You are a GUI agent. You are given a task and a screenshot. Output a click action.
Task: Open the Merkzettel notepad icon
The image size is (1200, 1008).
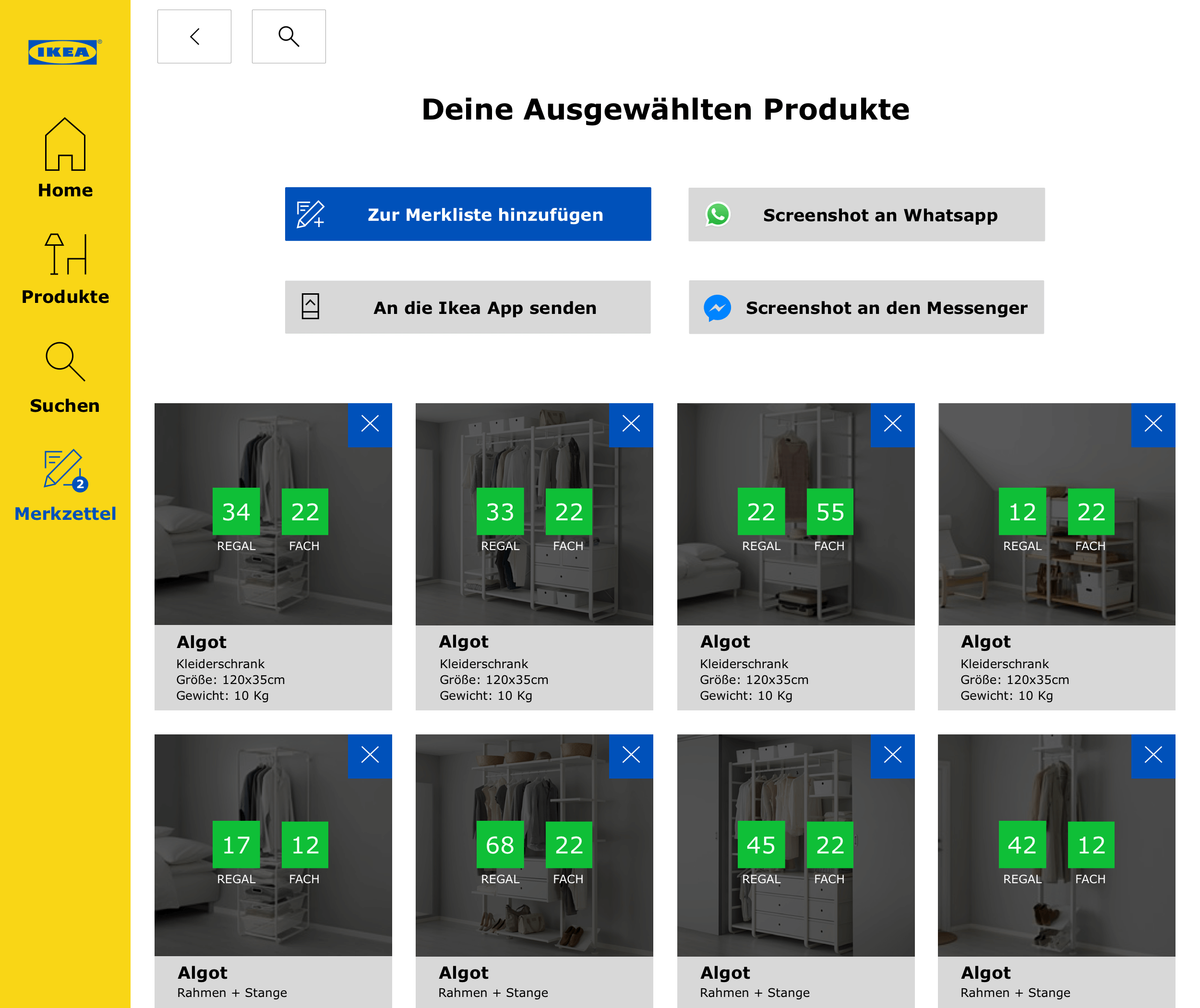pyautogui.click(x=65, y=470)
